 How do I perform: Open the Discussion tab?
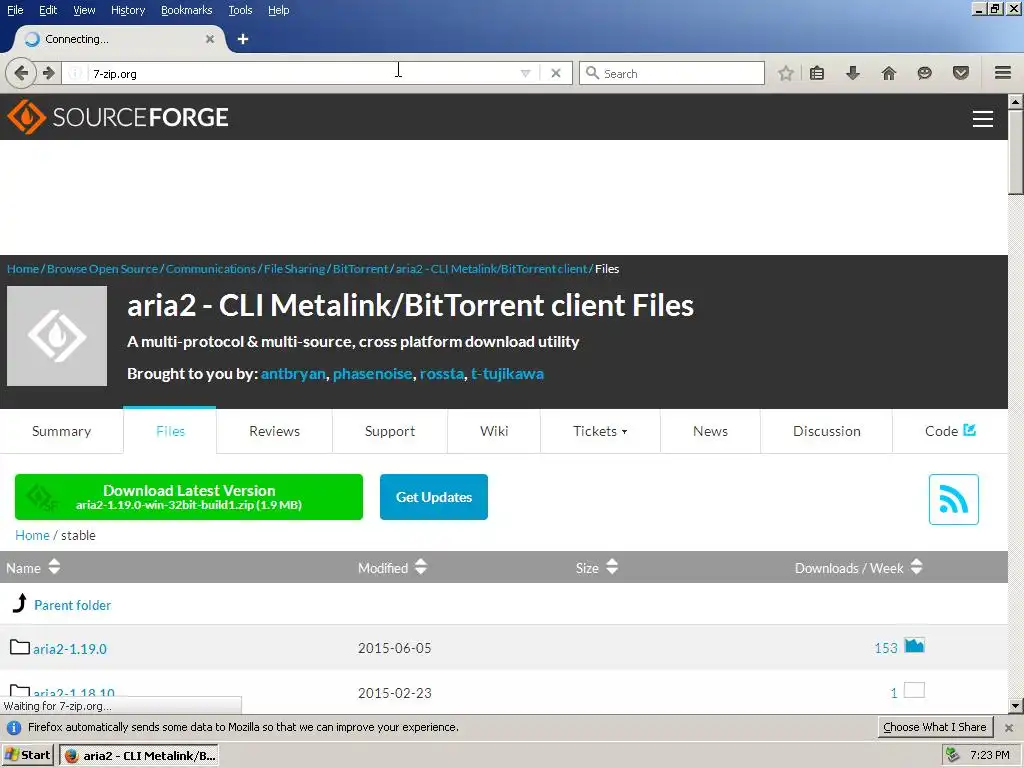pos(827,431)
